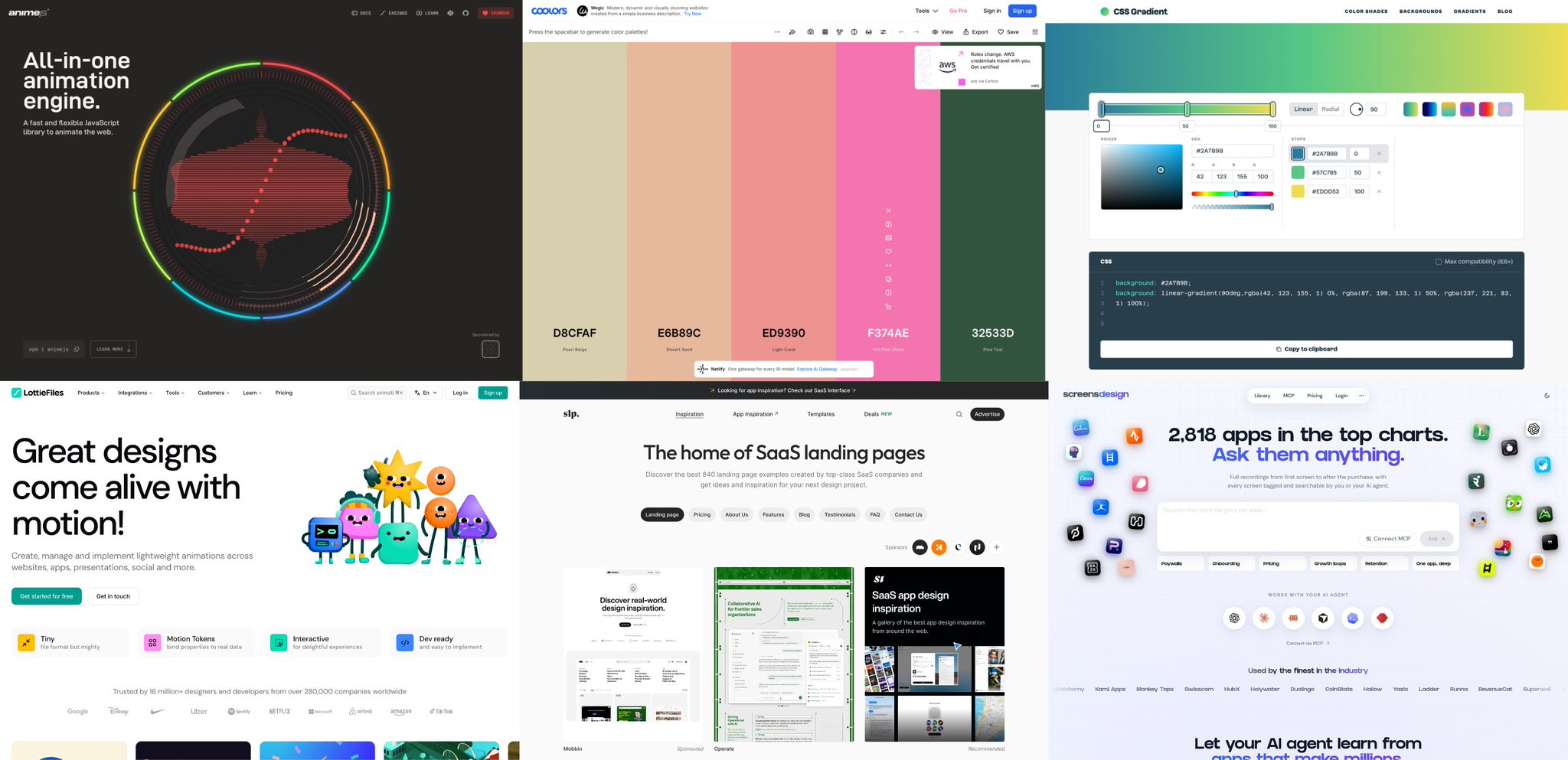
Task: Click the Copy to clipboard button
Action: click(x=1306, y=349)
